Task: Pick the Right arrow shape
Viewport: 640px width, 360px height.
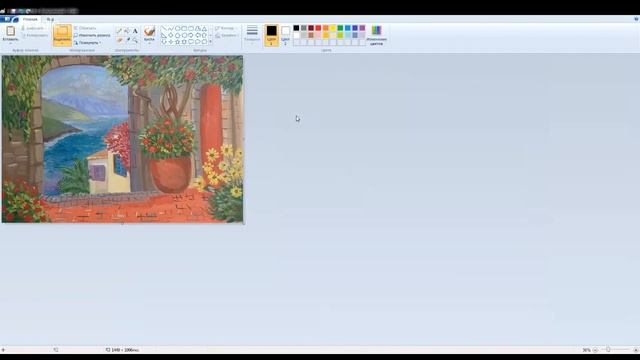Action: (191, 36)
